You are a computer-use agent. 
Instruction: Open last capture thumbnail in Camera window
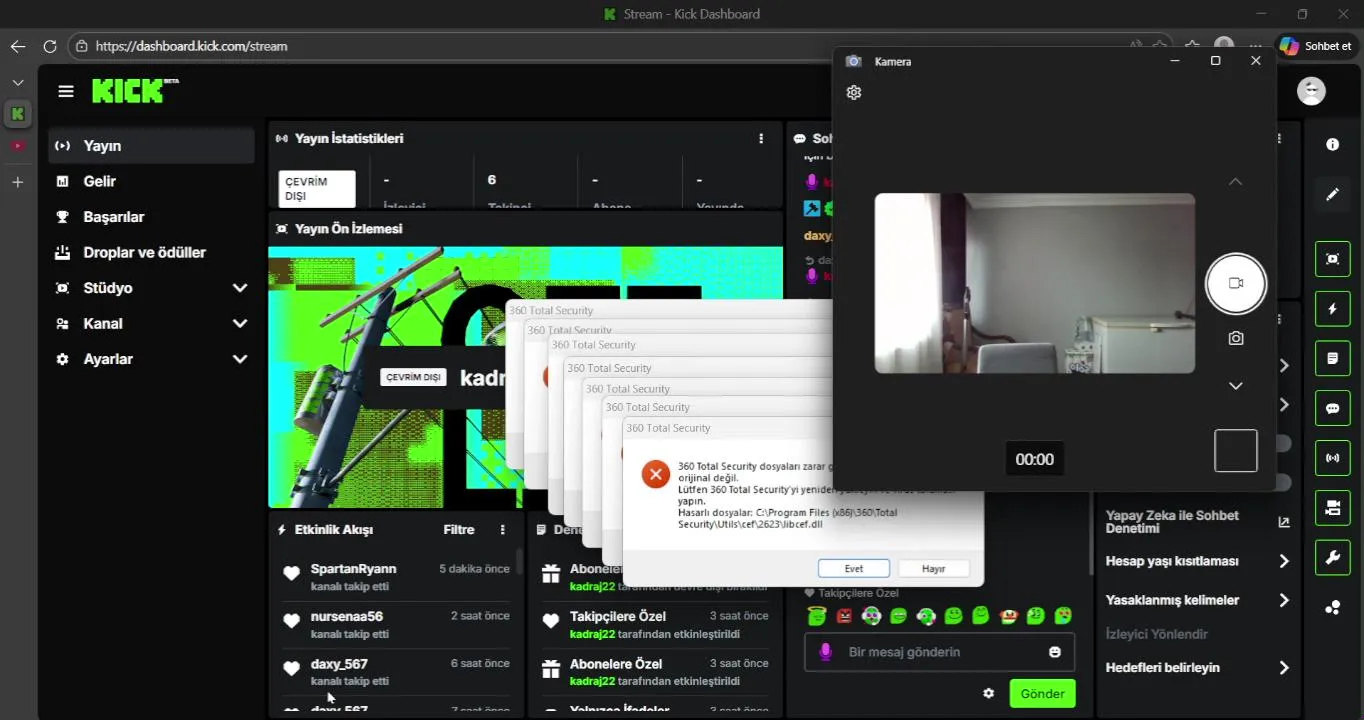(1236, 451)
